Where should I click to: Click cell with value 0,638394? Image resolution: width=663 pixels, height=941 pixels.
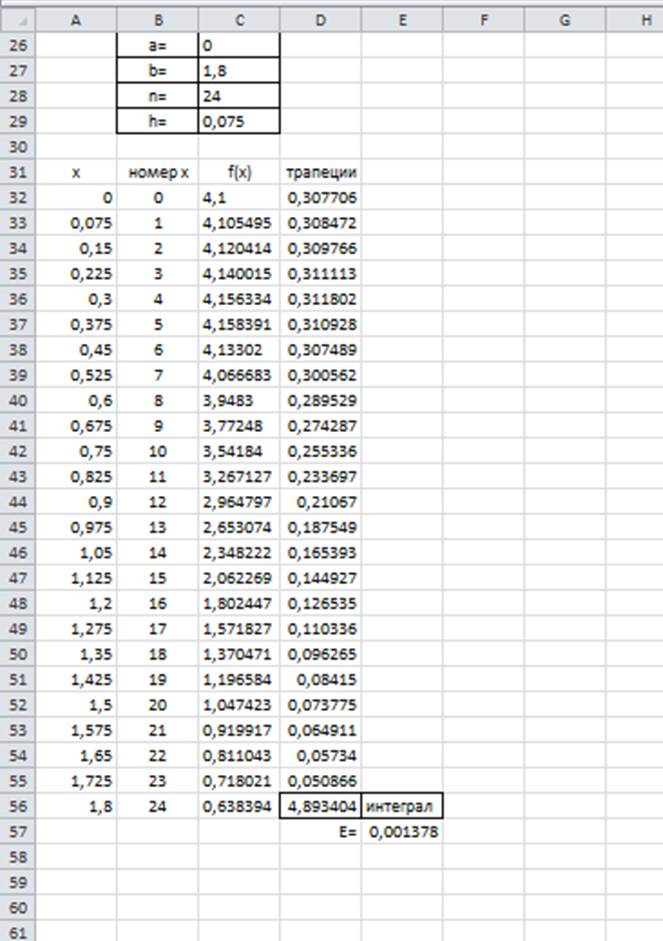[239, 806]
